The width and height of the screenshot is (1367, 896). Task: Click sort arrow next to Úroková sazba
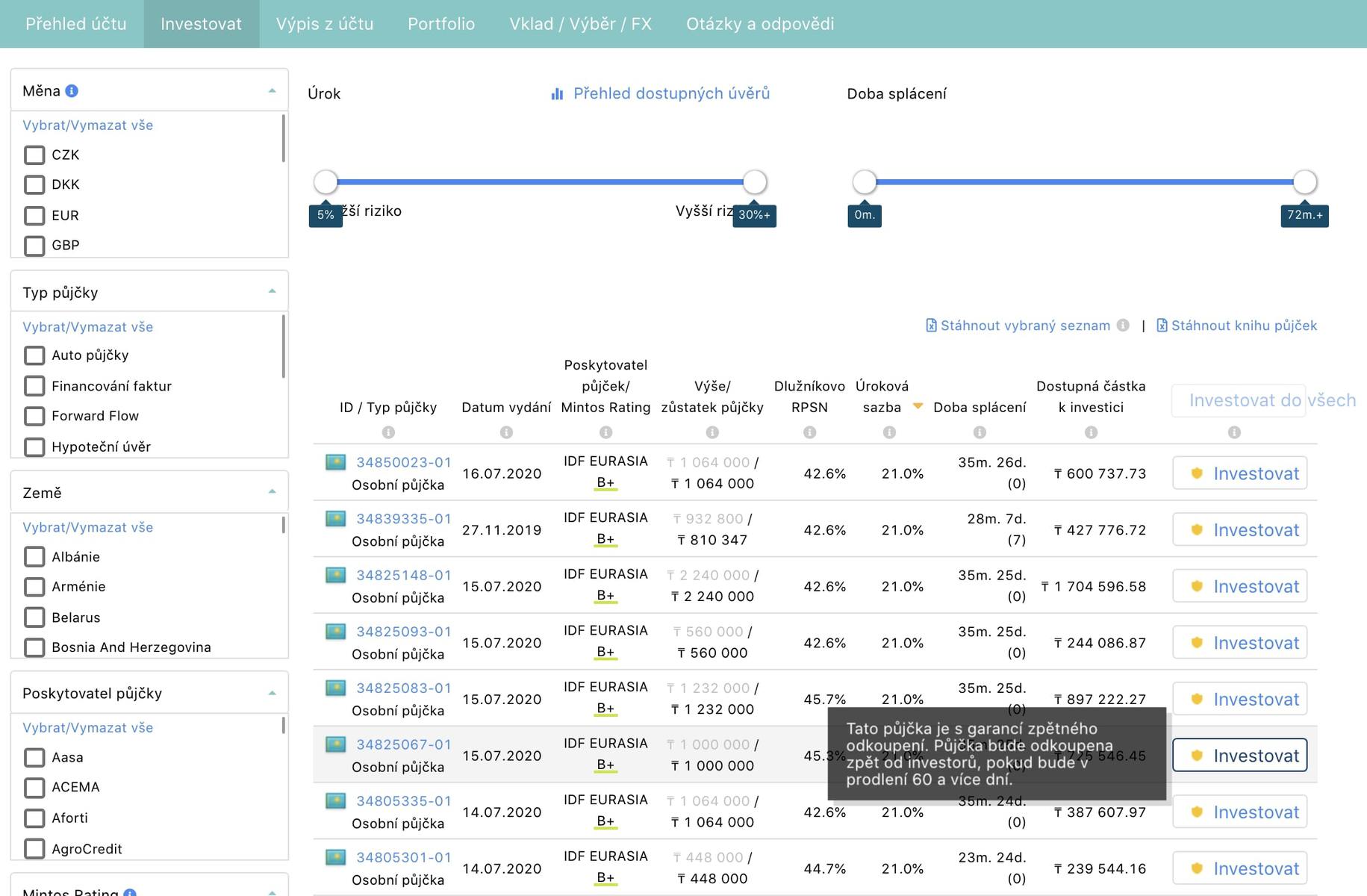[x=918, y=406]
